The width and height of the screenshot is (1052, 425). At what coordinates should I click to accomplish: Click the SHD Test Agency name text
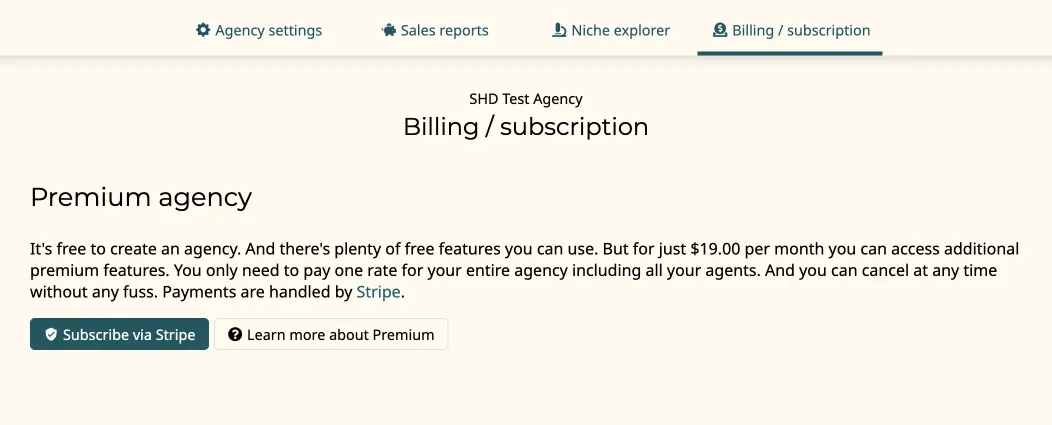tap(526, 99)
